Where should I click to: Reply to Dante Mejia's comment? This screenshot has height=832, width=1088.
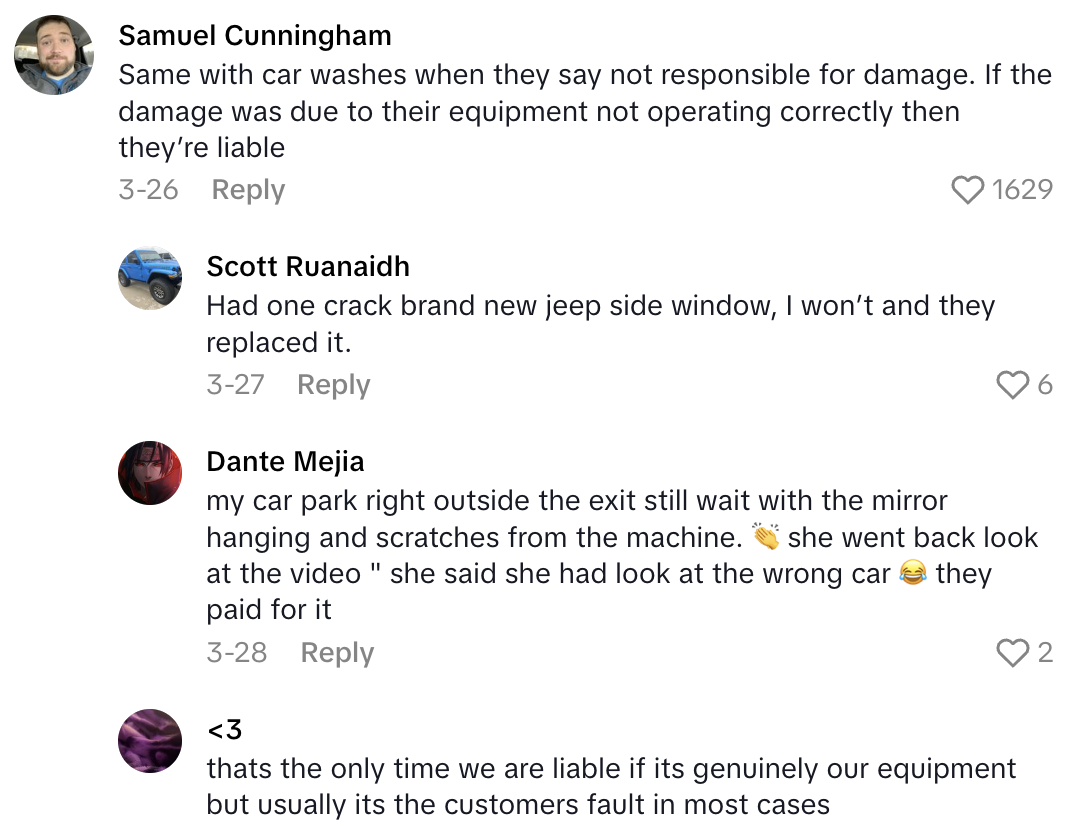(x=337, y=653)
